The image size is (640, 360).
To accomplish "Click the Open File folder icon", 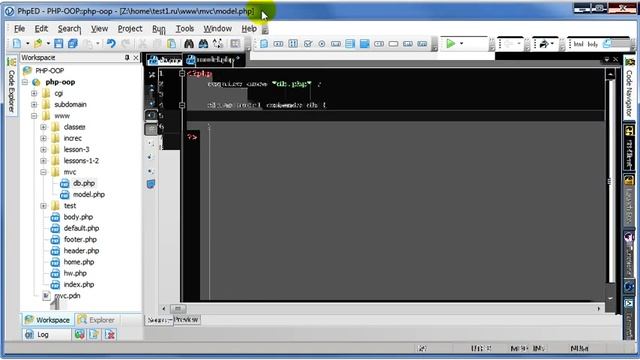I will pyautogui.click(x=38, y=43).
